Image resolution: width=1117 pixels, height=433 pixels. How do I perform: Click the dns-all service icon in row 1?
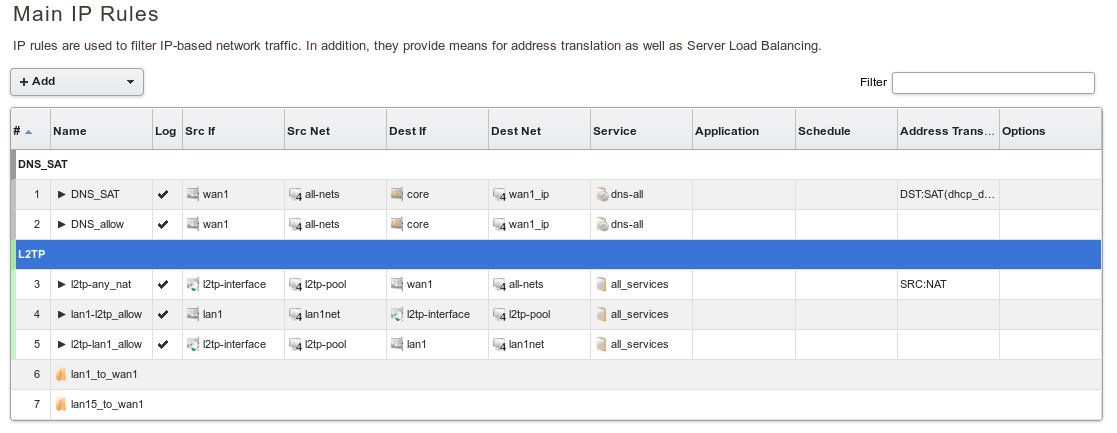pos(601,194)
